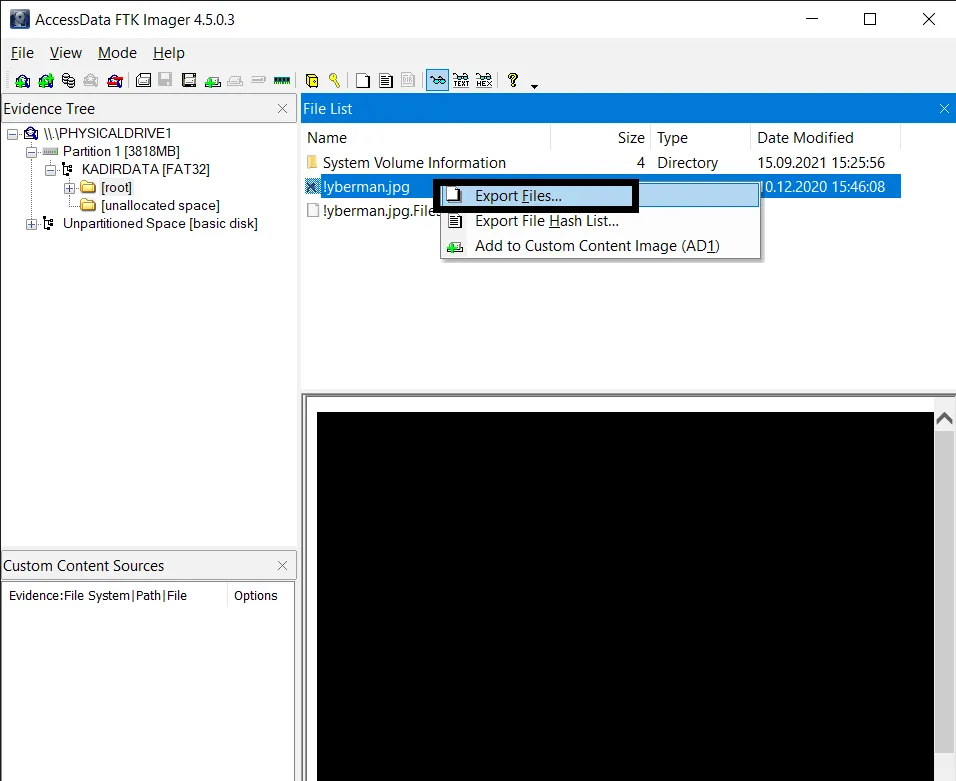Open the View menu
Image resolution: width=956 pixels, height=781 pixels.
[x=66, y=53]
